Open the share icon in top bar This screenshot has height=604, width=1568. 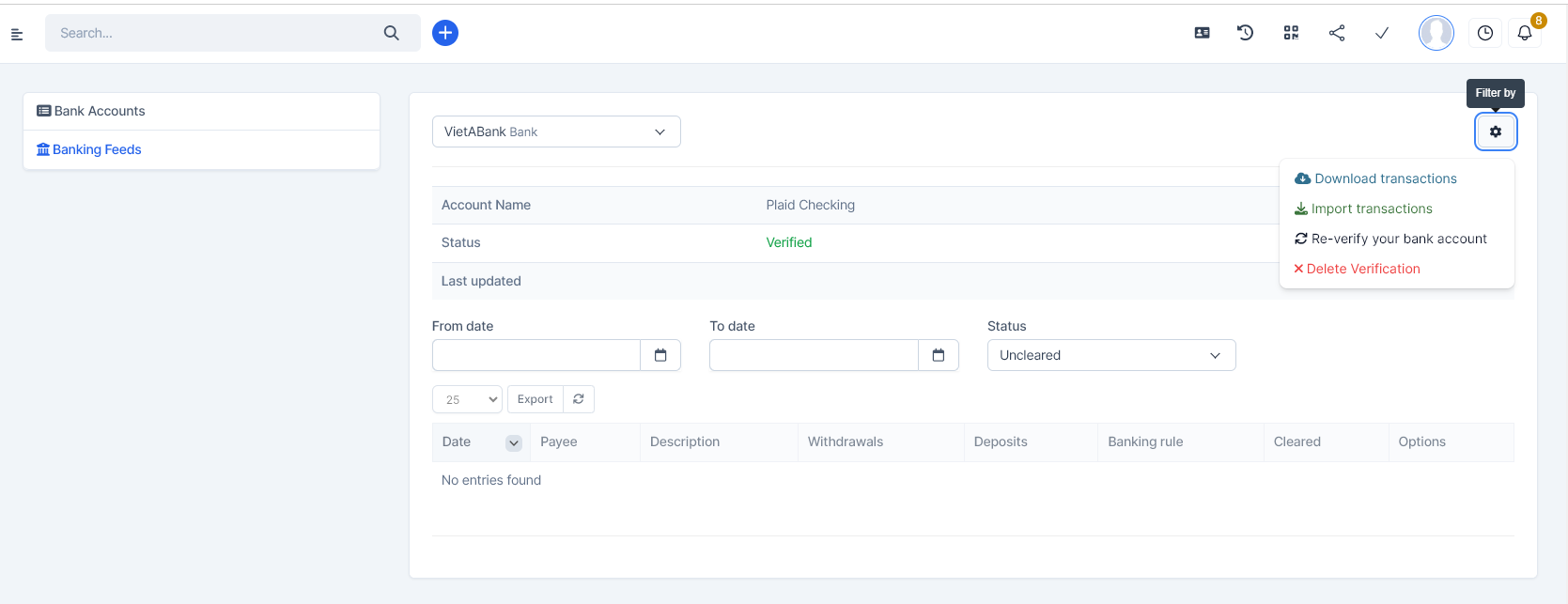click(x=1337, y=33)
